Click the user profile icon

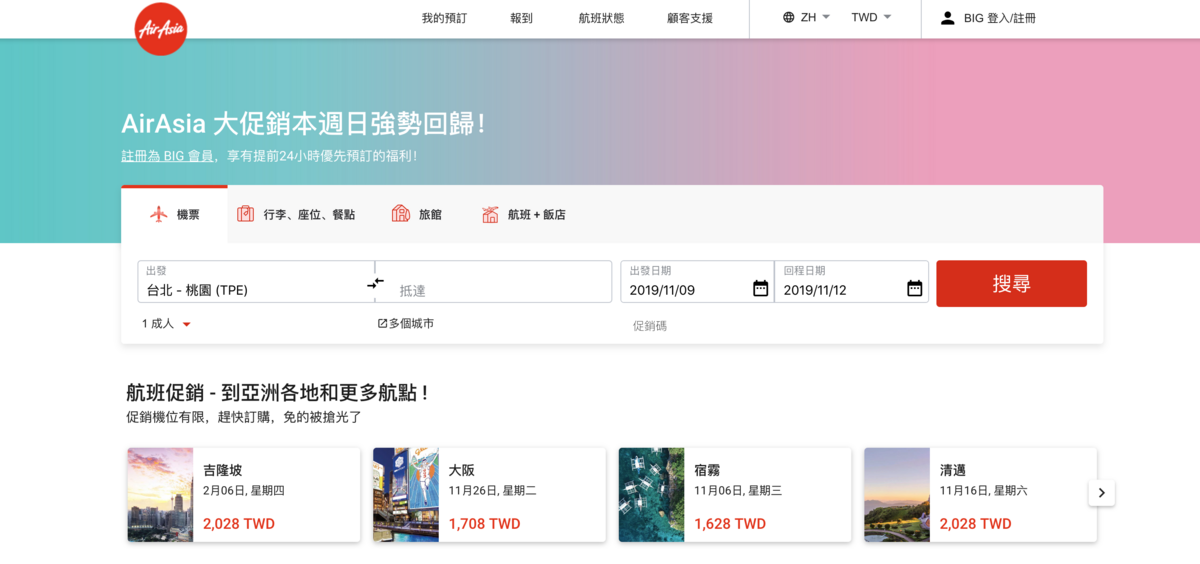[x=947, y=18]
